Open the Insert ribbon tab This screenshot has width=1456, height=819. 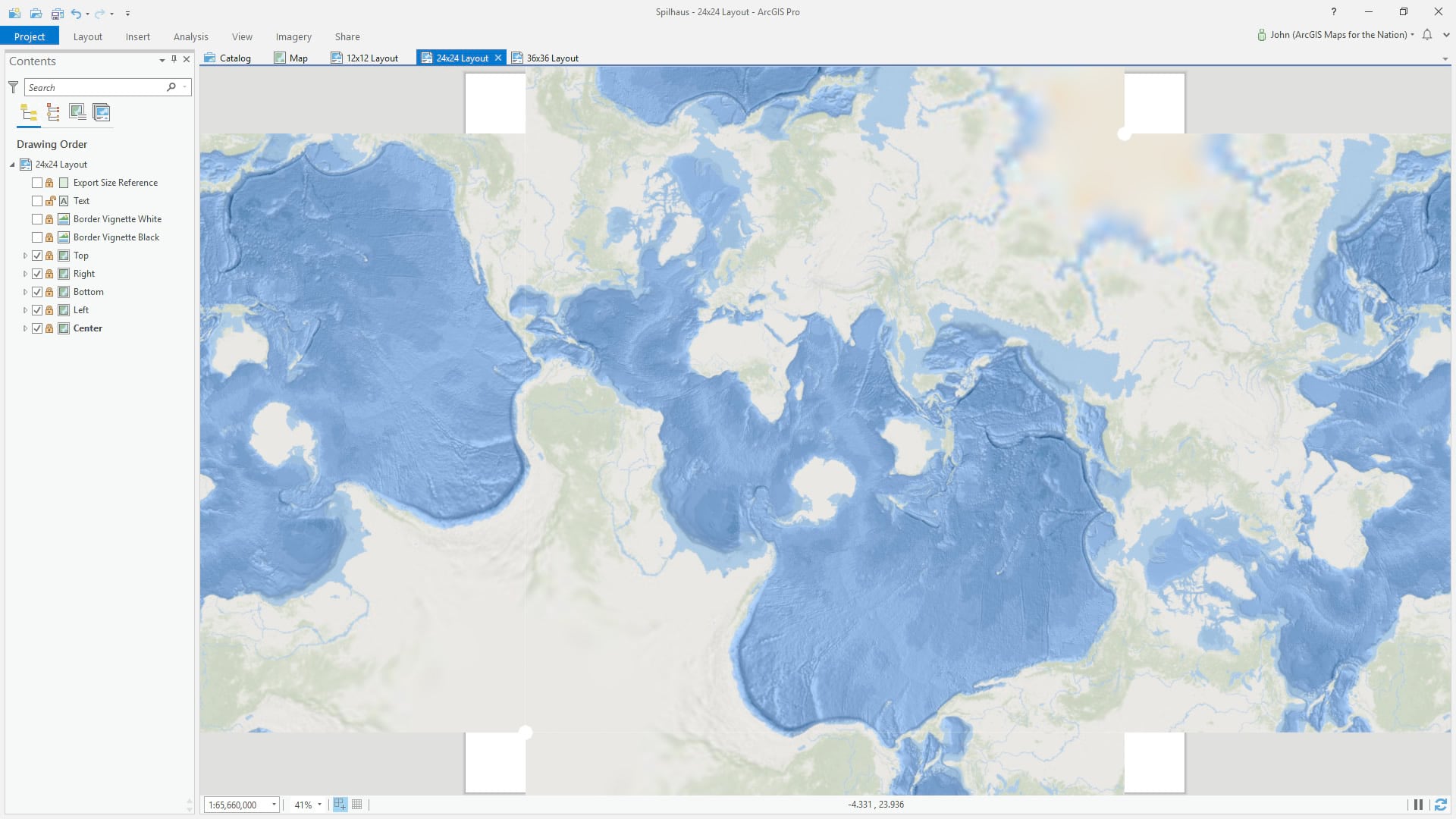(x=137, y=36)
